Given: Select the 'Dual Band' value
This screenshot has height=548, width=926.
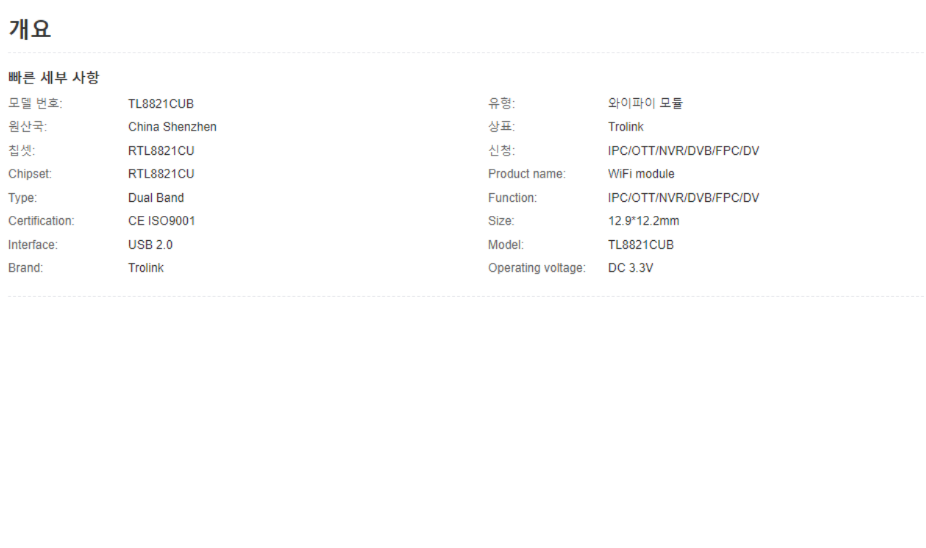Looking at the screenshot, I should tap(156, 197).
